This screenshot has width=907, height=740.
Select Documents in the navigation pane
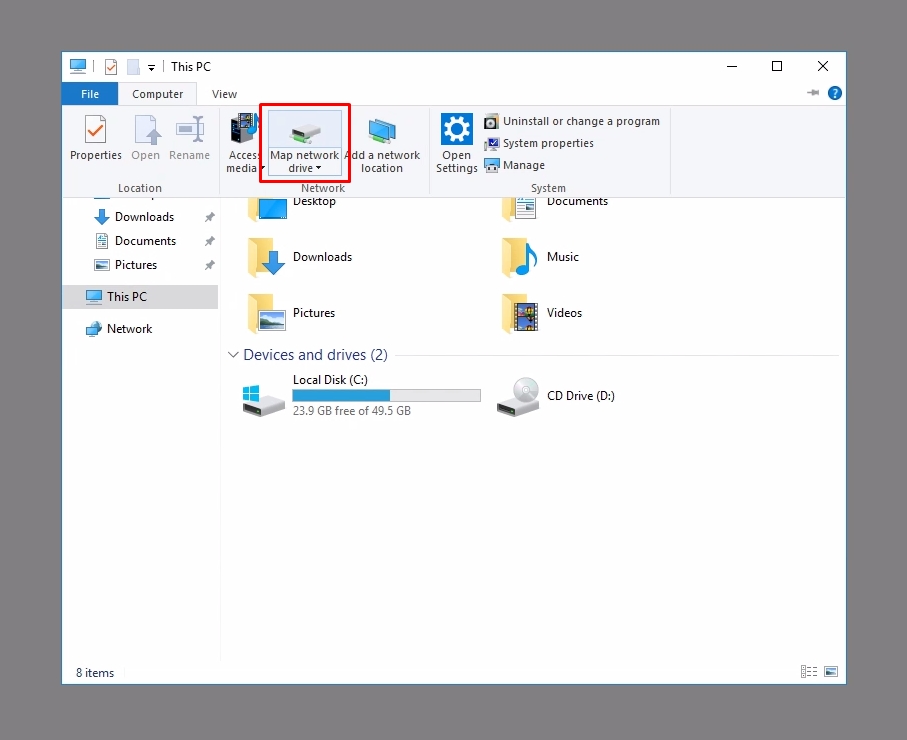click(145, 241)
